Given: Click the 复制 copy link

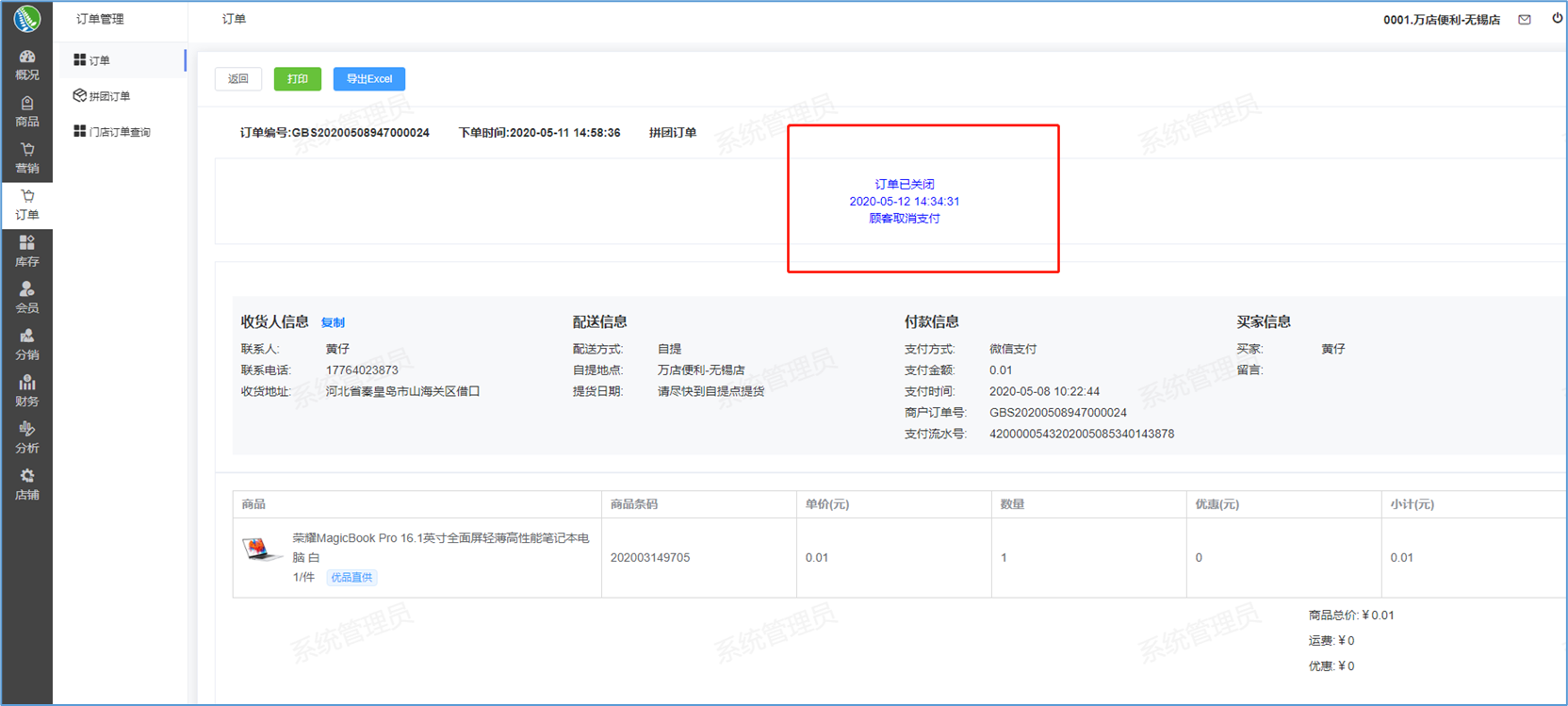Looking at the screenshot, I should tap(333, 322).
